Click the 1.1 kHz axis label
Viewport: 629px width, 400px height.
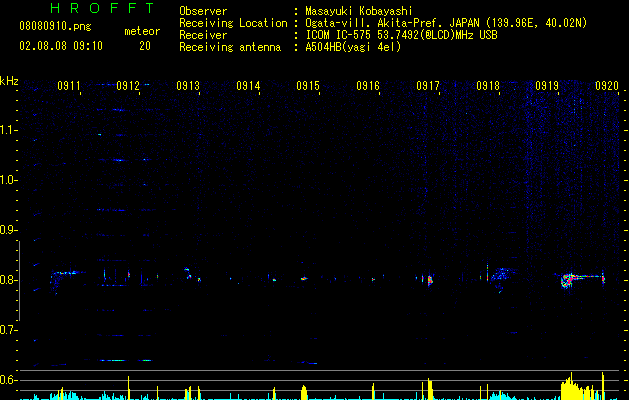[x=8, y=130]
